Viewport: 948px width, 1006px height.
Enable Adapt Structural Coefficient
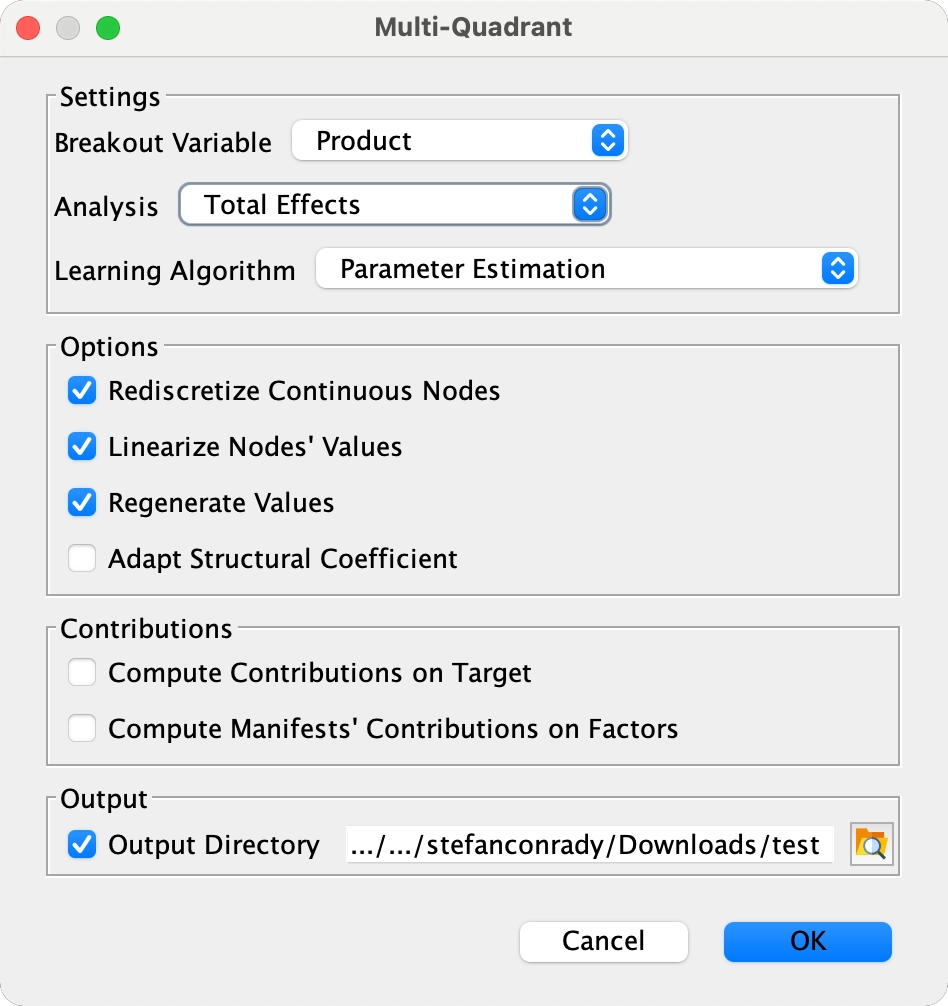82,559
